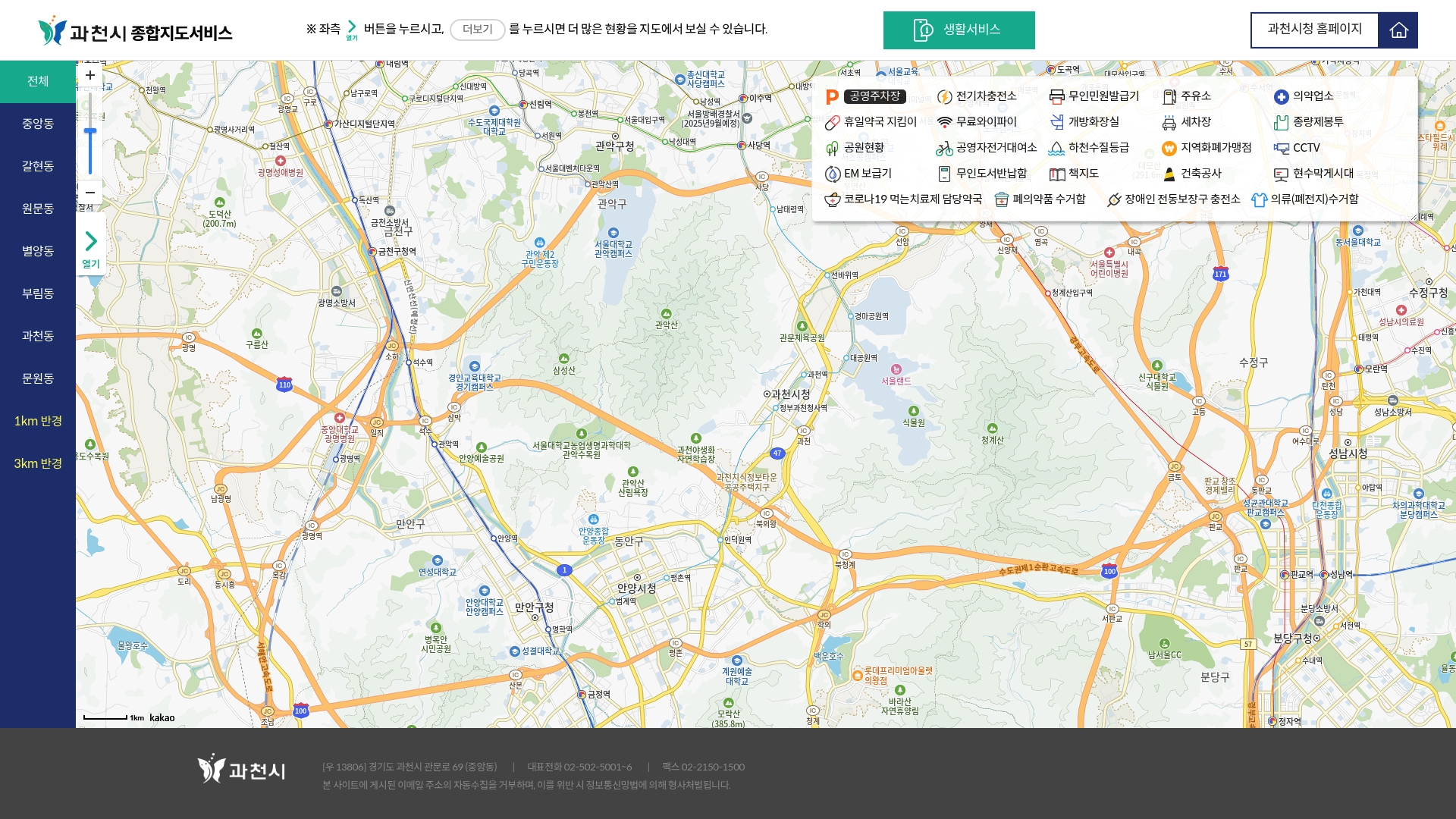Viewport: 1456px width, 819px height.
Task: Click the 현수막게시대 banner icon
Action: click(1282, 174)
